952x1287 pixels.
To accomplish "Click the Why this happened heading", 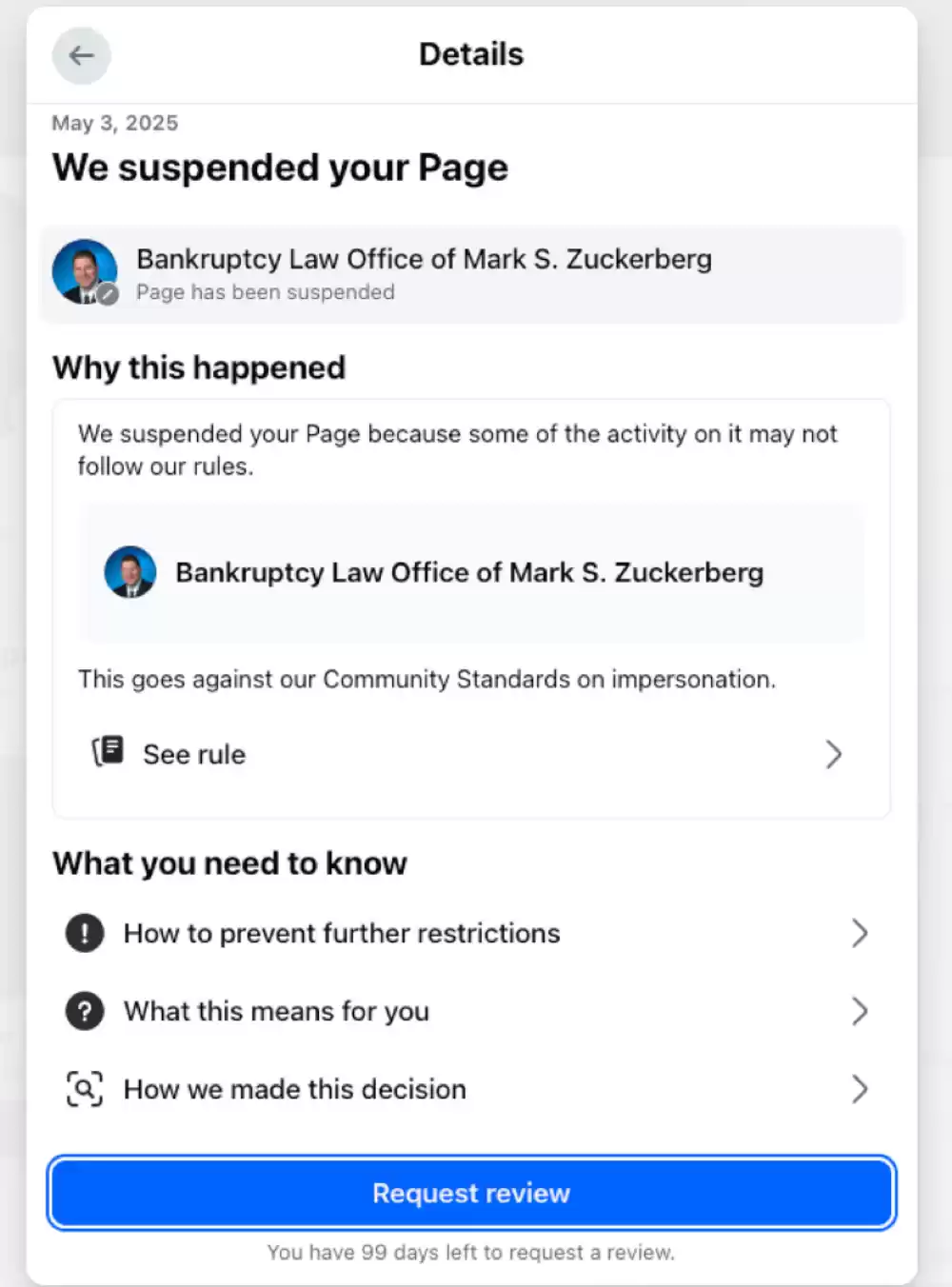I will coord(198,367).
